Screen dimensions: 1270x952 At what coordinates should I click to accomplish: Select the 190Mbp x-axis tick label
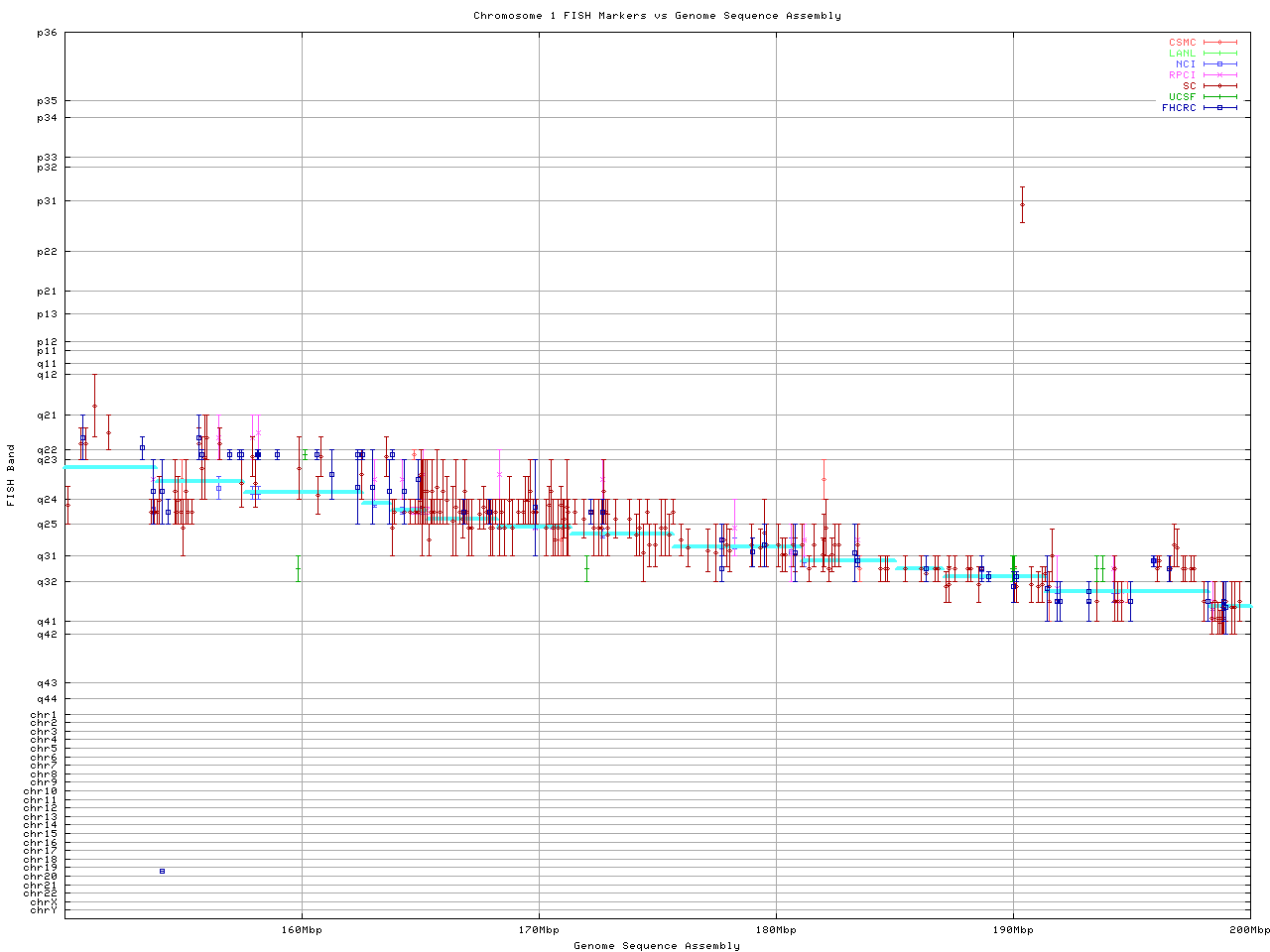(x=1013, y=930)
